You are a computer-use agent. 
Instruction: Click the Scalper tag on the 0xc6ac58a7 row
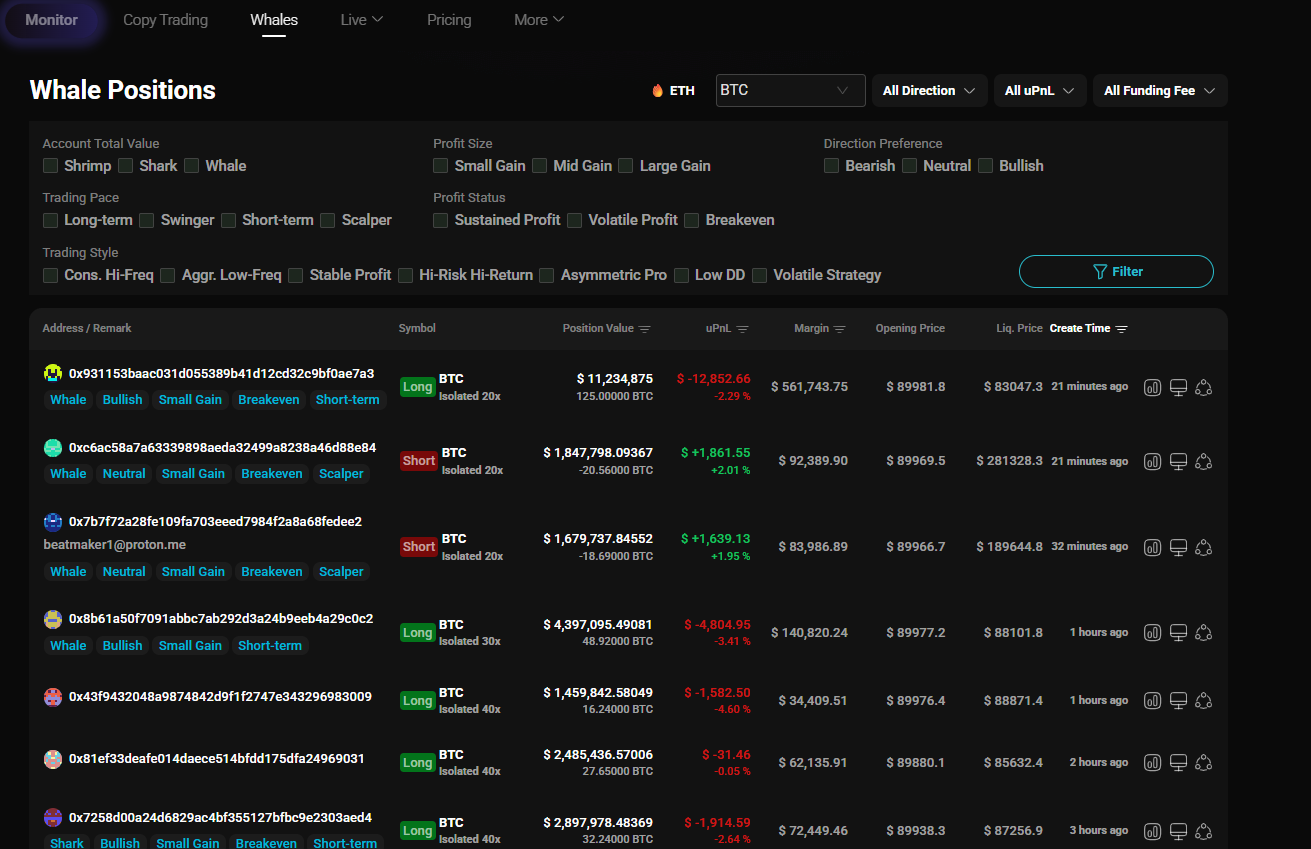pyautogui.click(x=341, y=474)
